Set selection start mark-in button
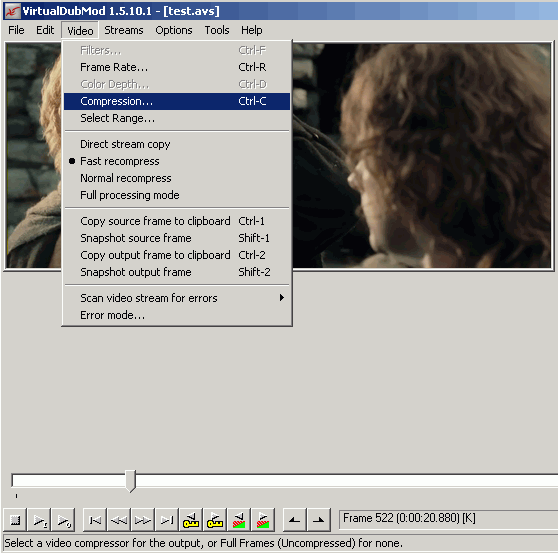 tap(294, 520)
